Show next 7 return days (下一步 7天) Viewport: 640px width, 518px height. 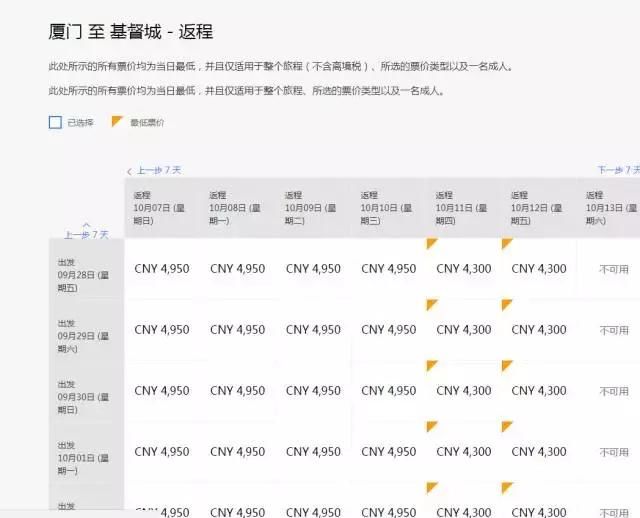click(x=617, y=171)
